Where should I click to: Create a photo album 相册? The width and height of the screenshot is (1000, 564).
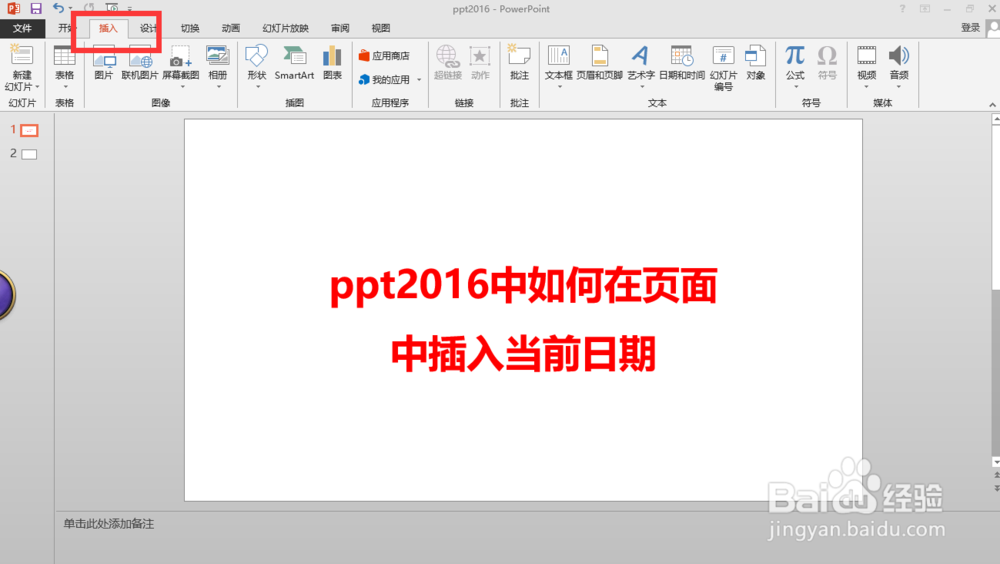tap(217, 66)
